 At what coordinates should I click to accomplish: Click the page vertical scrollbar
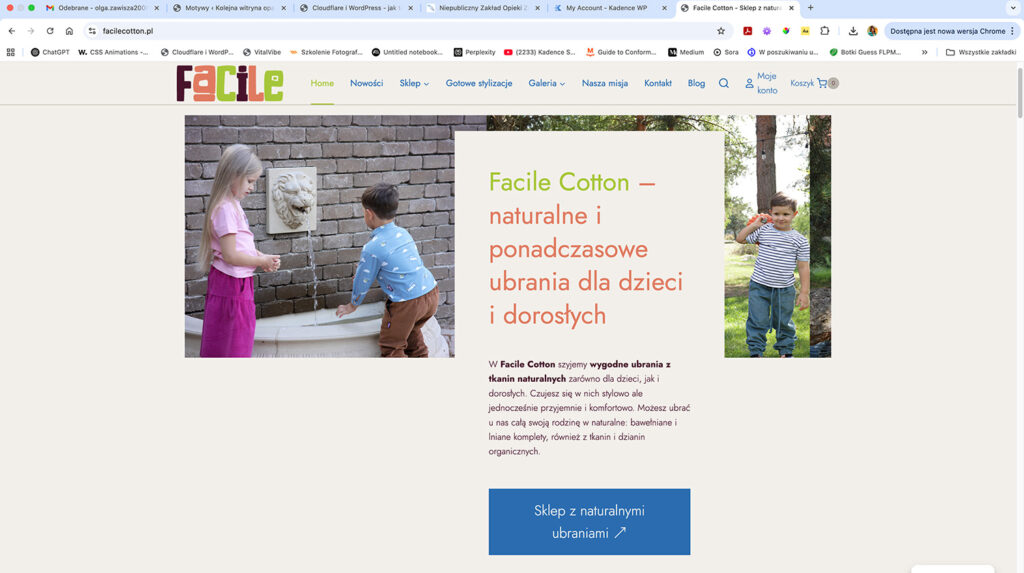tap(1019, 91)
